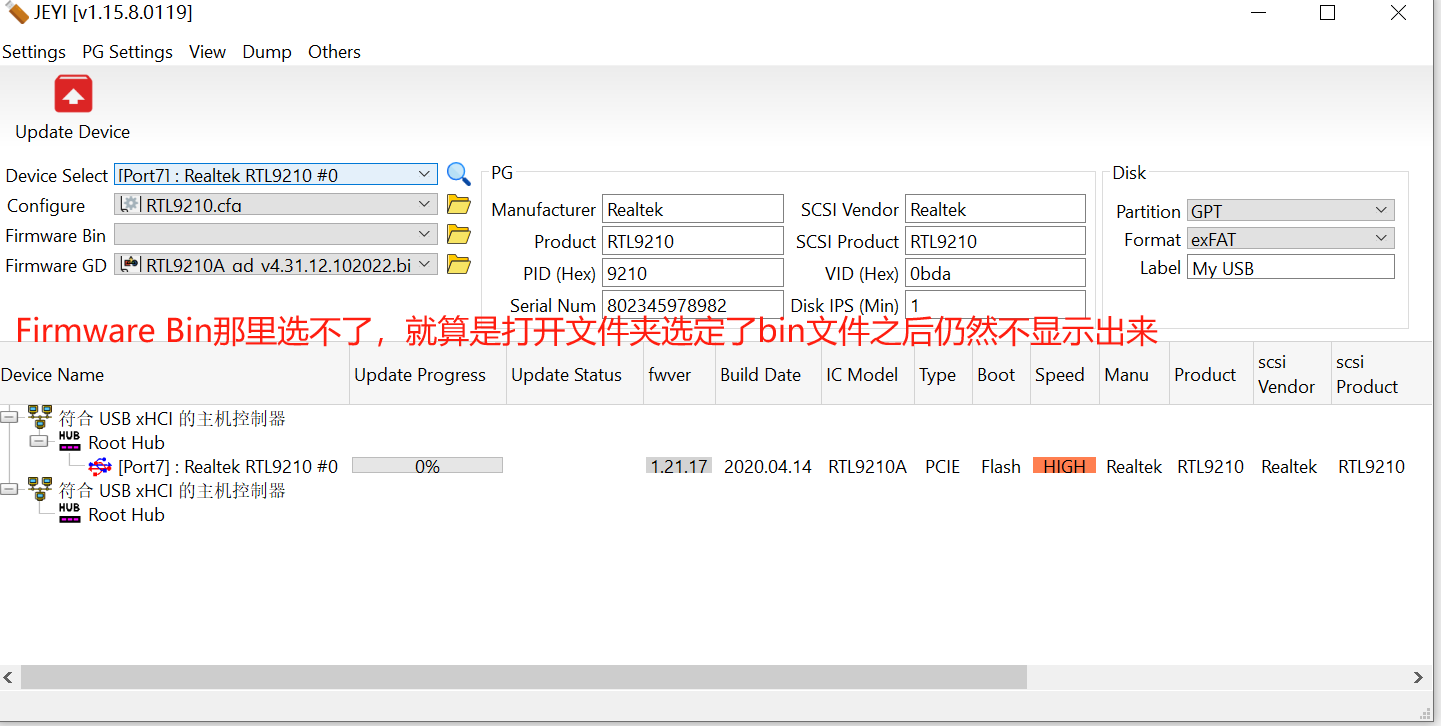This screenshot has width=1441, height=726.
Task: Click the second host controller network icon
Action: pos(40,489)
